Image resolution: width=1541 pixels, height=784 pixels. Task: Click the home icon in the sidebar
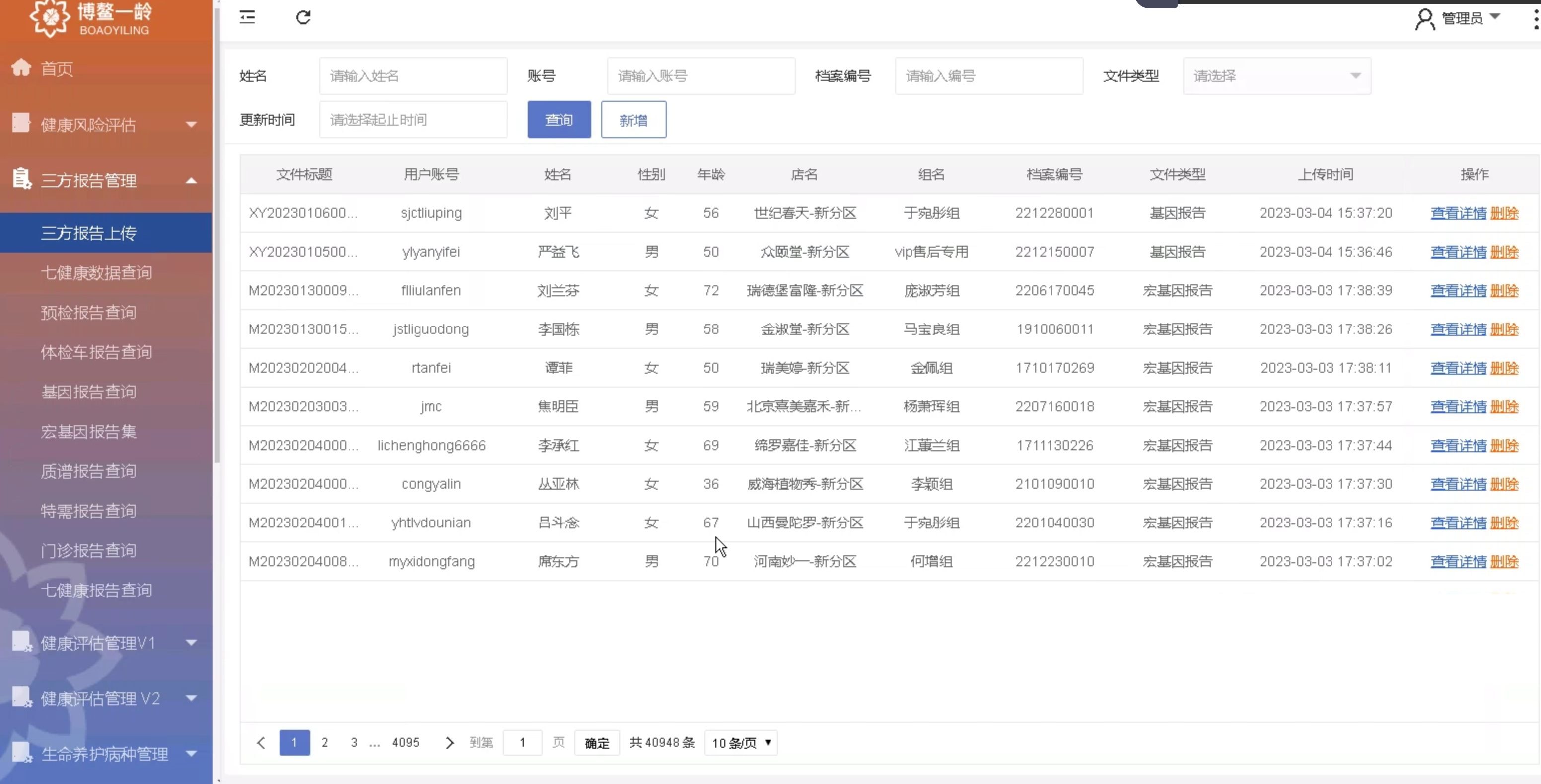pos(21,67)
